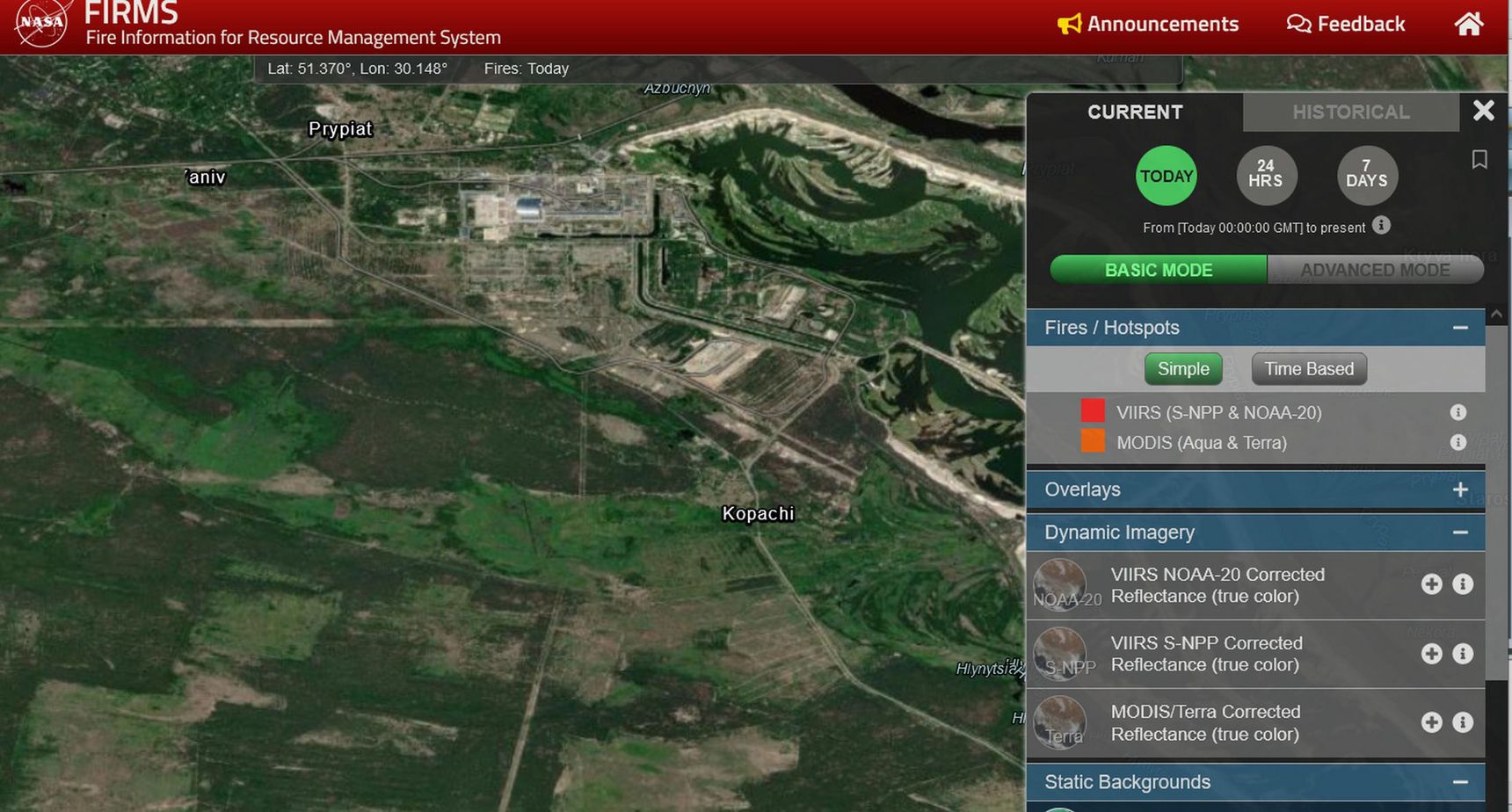Switch to the Historical tab

(1351, 112)
